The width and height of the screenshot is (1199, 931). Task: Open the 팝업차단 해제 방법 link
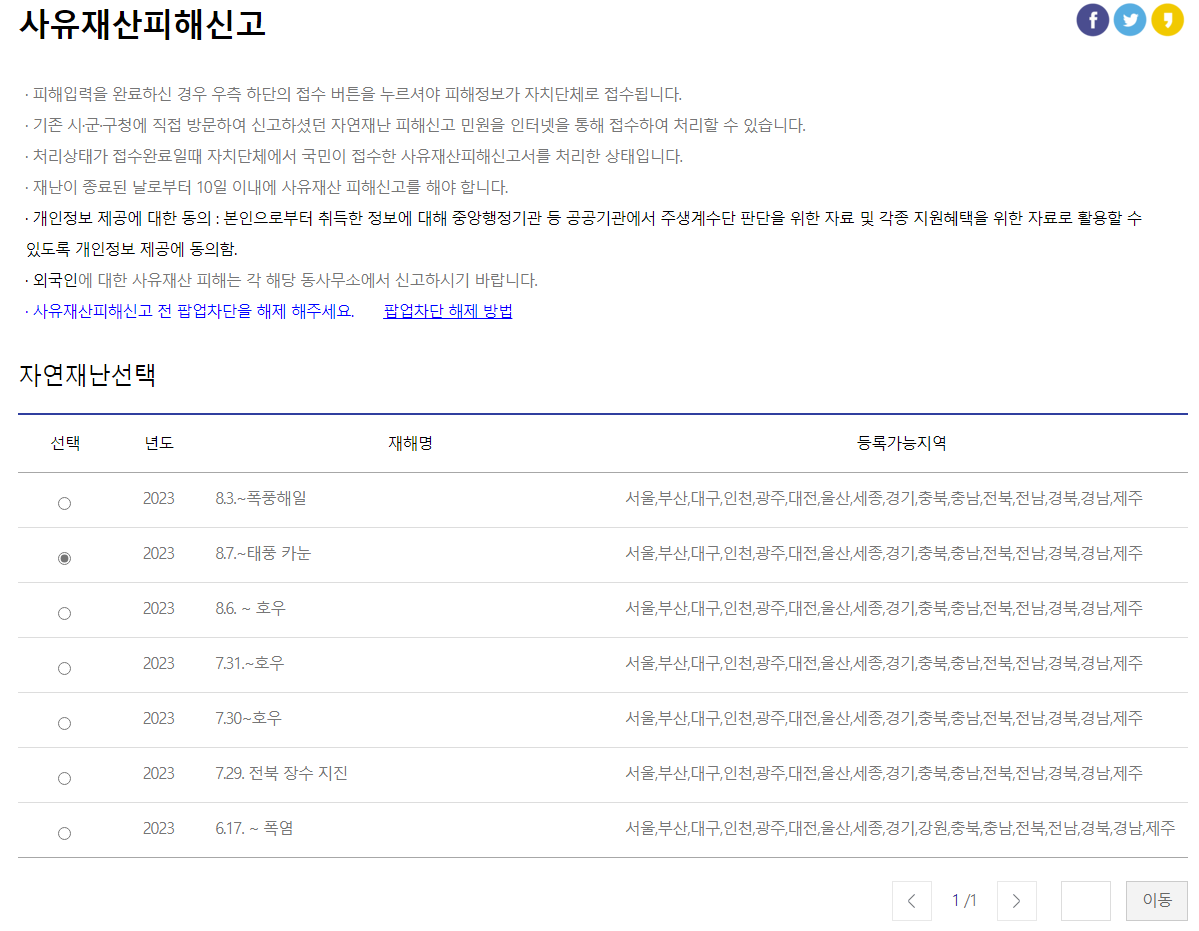447,312
